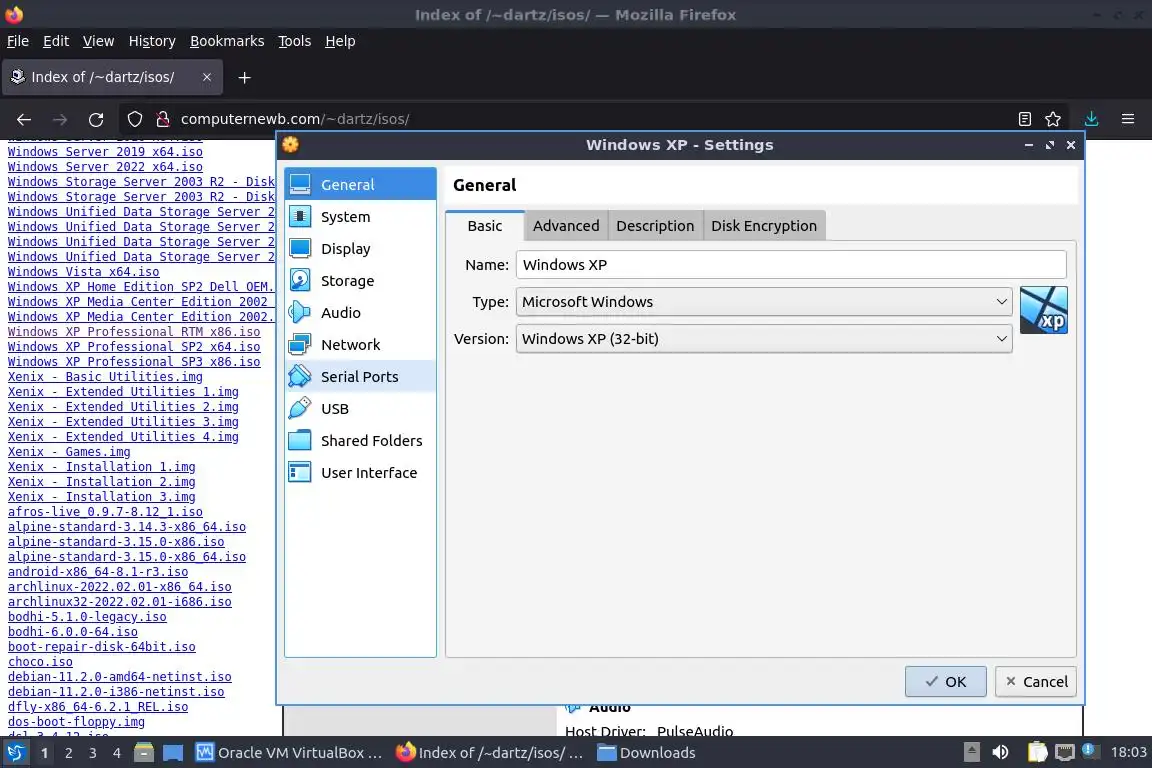Open bodhi-6.0.0-64.iso link

pyautogui.click(x=73, y=631)
